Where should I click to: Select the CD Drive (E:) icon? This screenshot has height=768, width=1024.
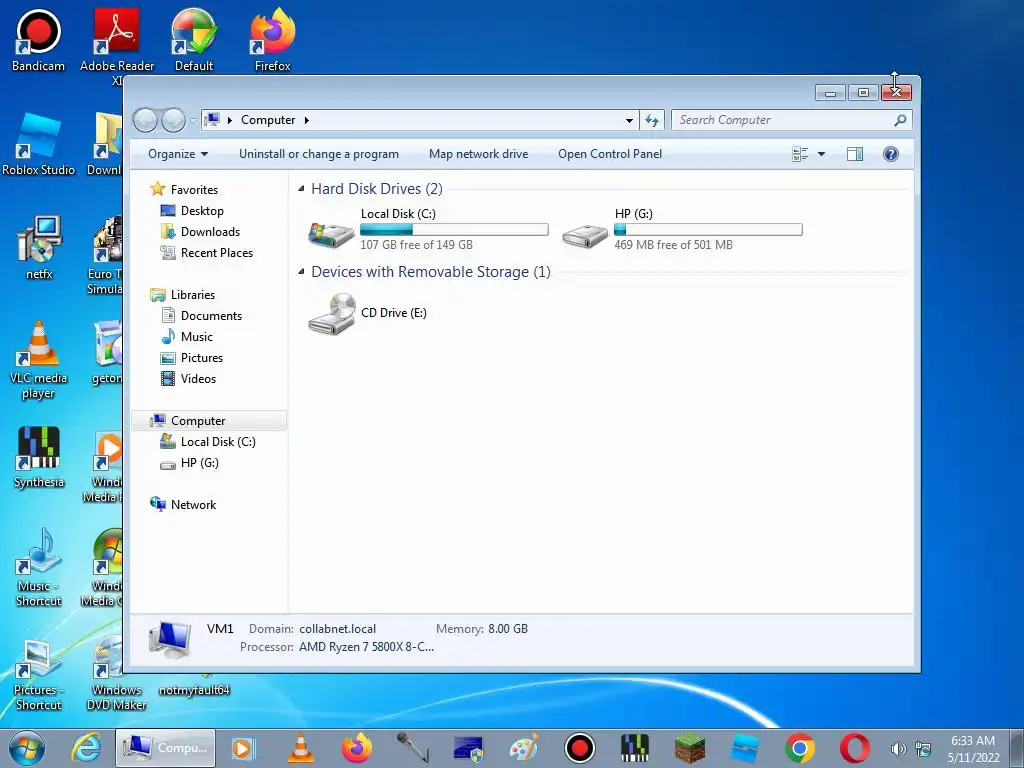pos(332,313)
